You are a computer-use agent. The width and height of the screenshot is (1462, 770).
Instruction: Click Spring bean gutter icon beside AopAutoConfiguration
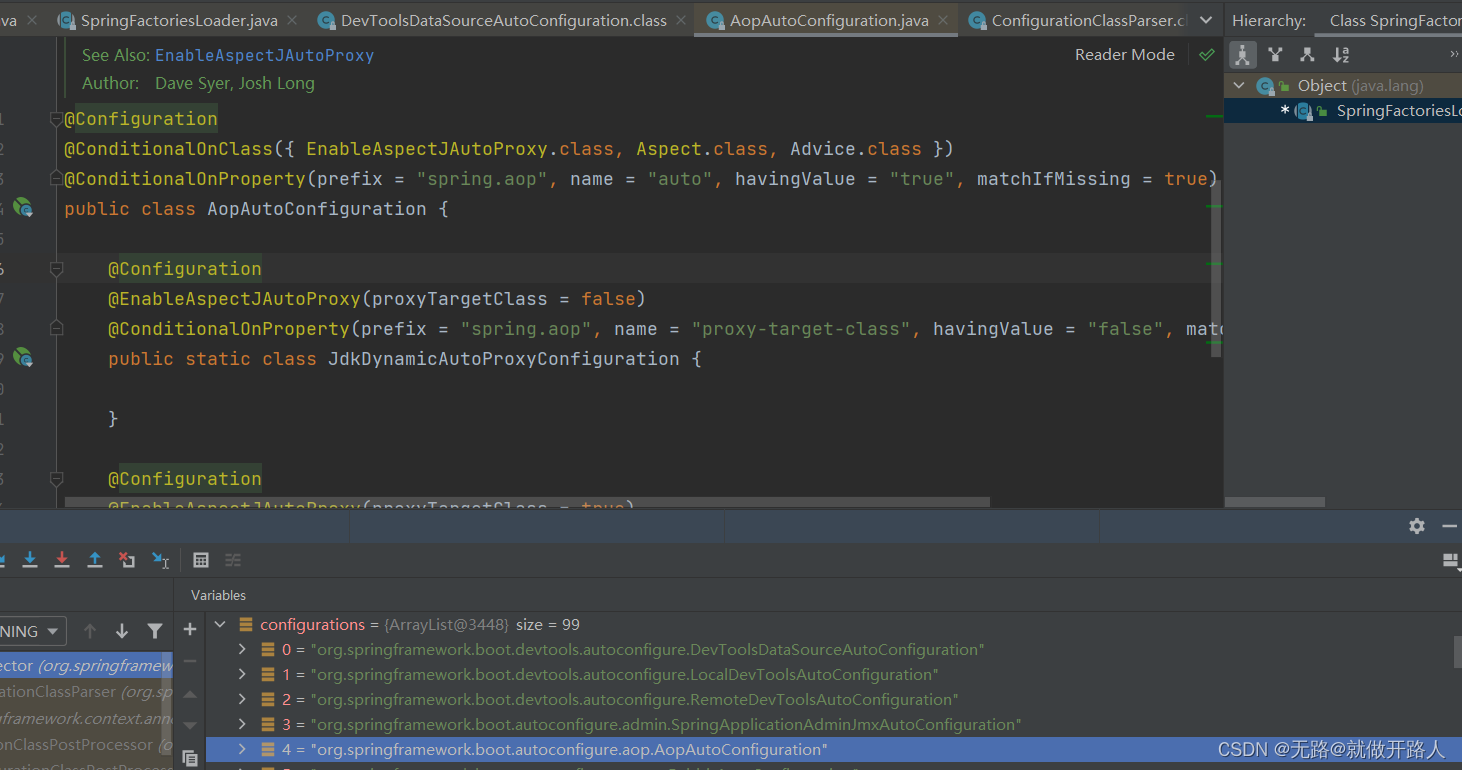(23, 208)
